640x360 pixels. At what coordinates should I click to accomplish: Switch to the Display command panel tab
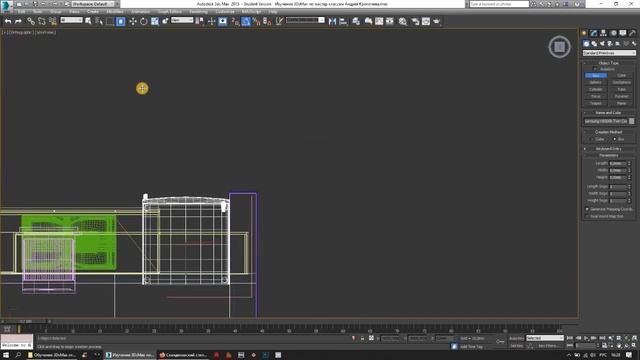(622, 33)
